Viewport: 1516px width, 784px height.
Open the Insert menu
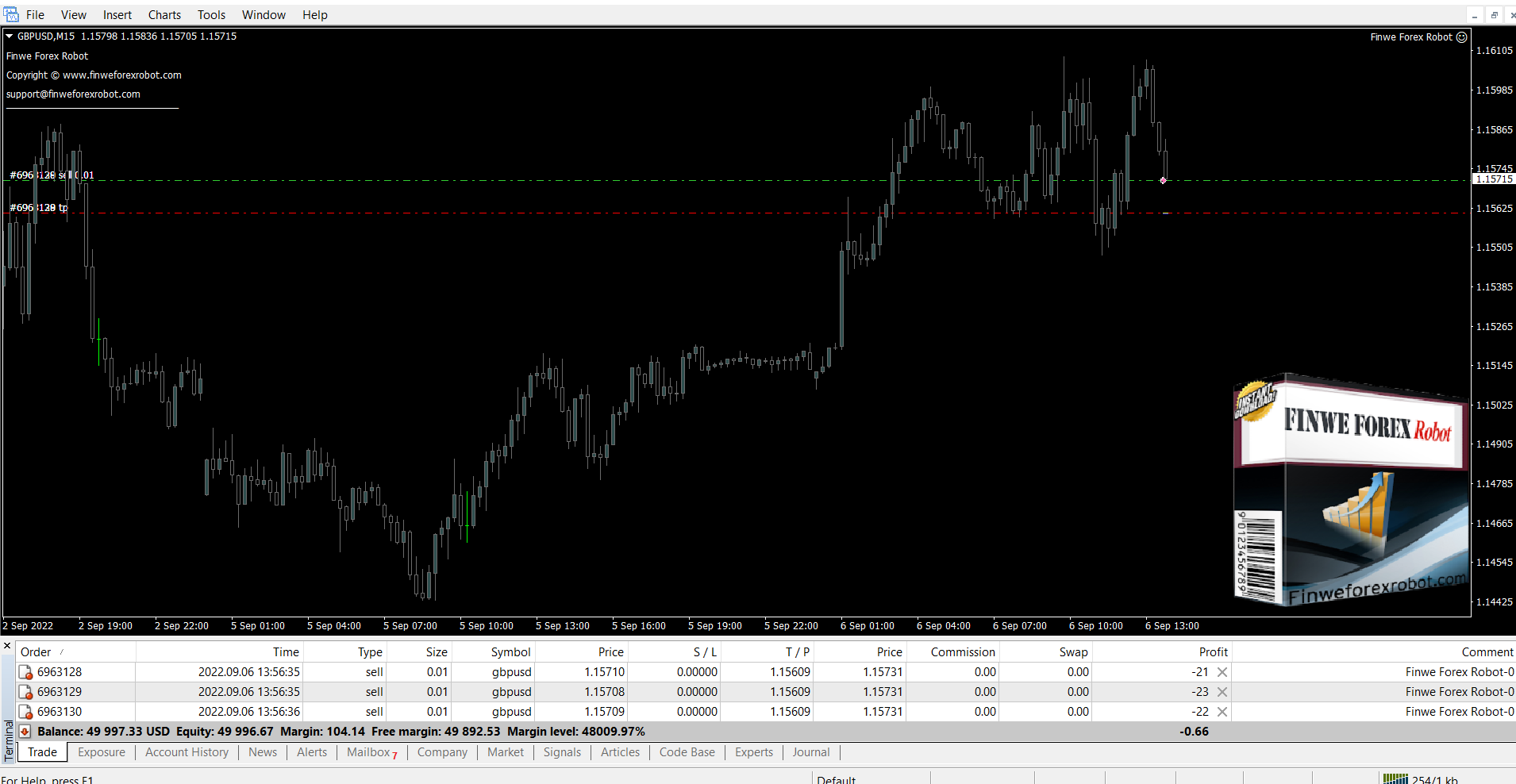coord(117,15)
